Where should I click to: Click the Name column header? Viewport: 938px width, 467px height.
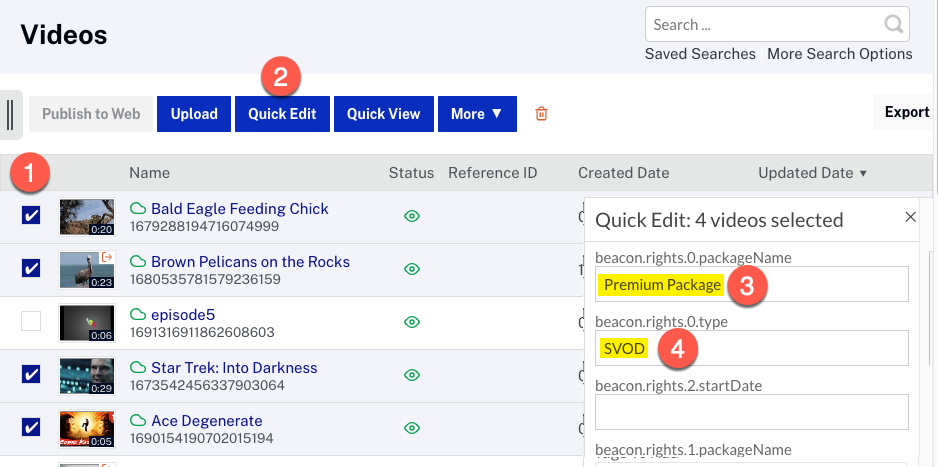click(x=150, y=173)
